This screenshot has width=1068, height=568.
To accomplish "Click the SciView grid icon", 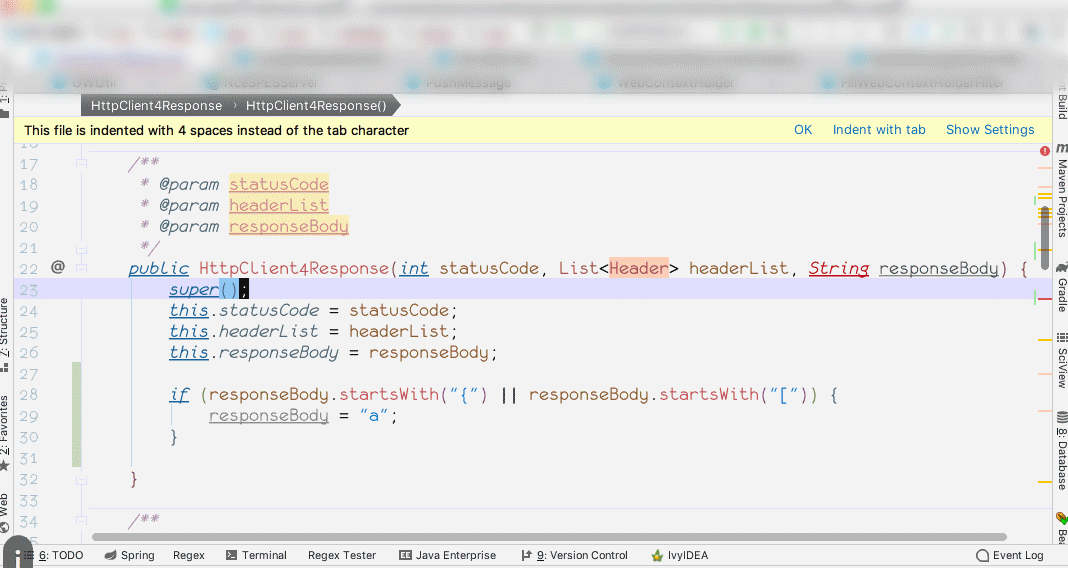I will coord(1061,338).
